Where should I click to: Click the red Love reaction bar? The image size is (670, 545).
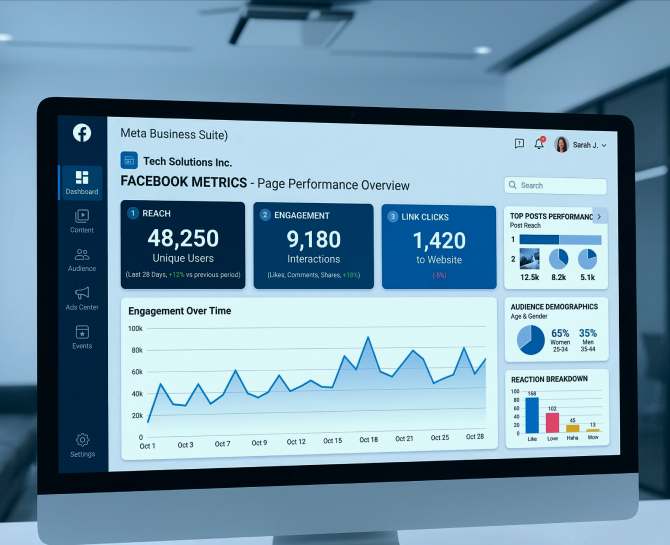coord(552,423)
